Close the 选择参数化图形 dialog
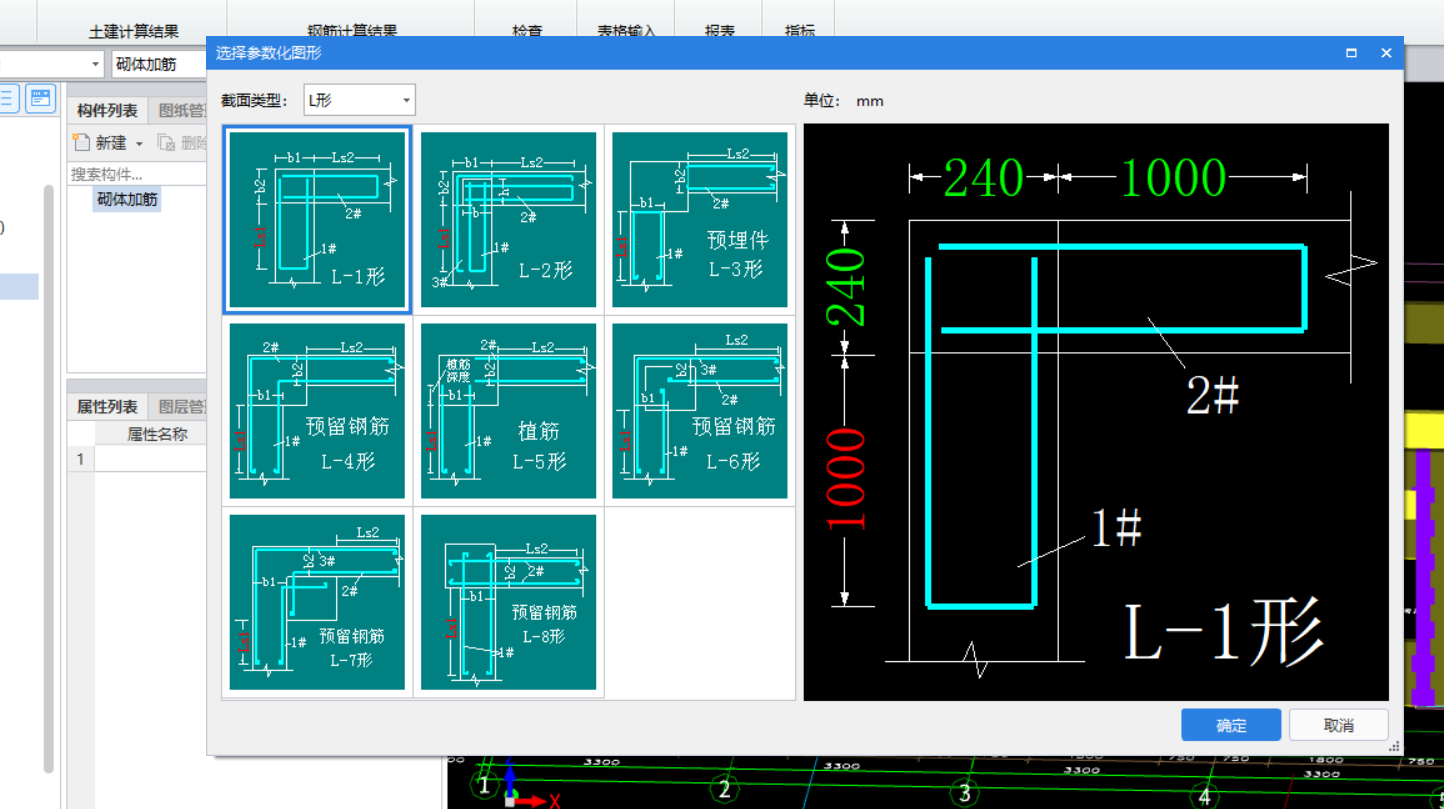 (1386, 53)
